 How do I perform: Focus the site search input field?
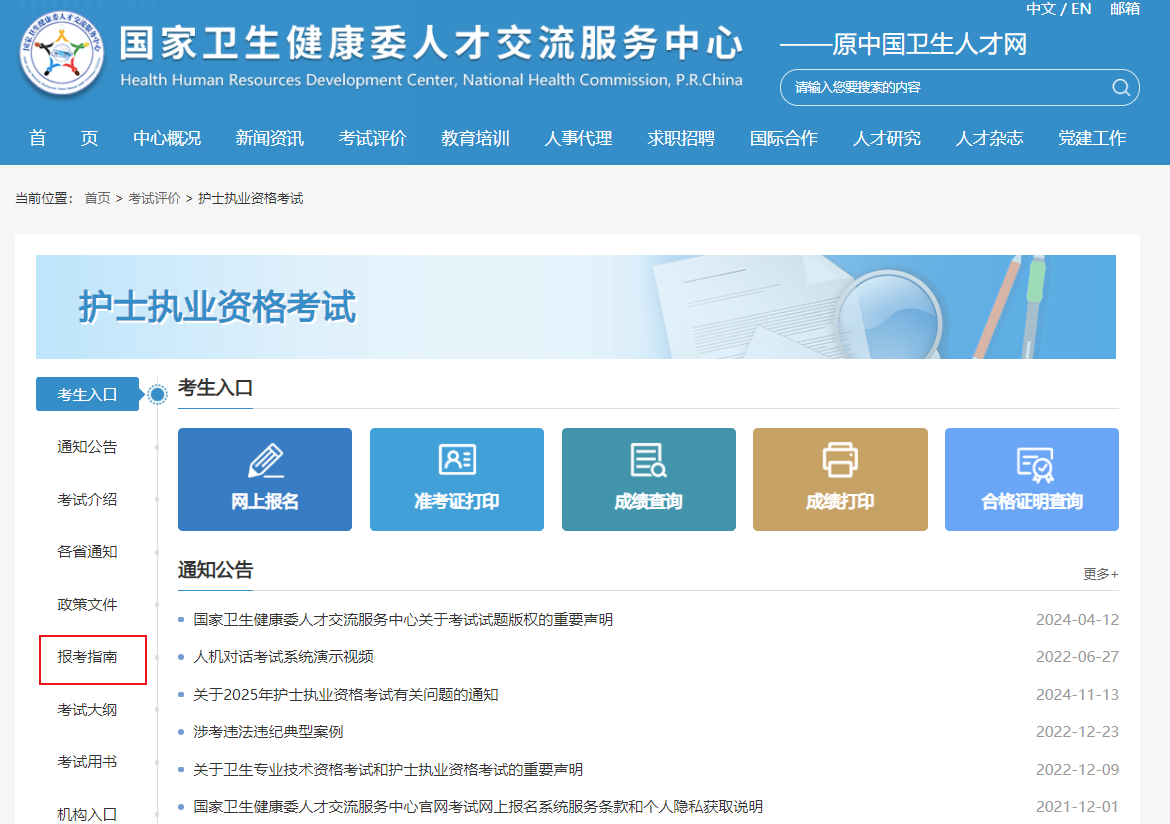point(940,88)
